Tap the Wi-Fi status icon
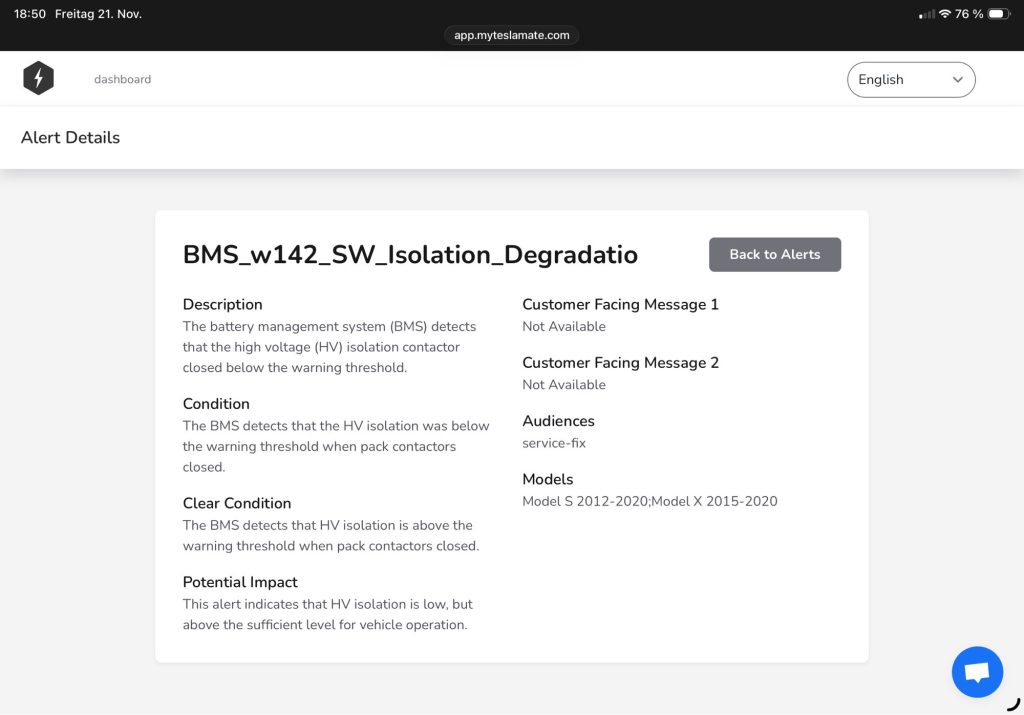The image size is (1024, 715). point(944,14)
